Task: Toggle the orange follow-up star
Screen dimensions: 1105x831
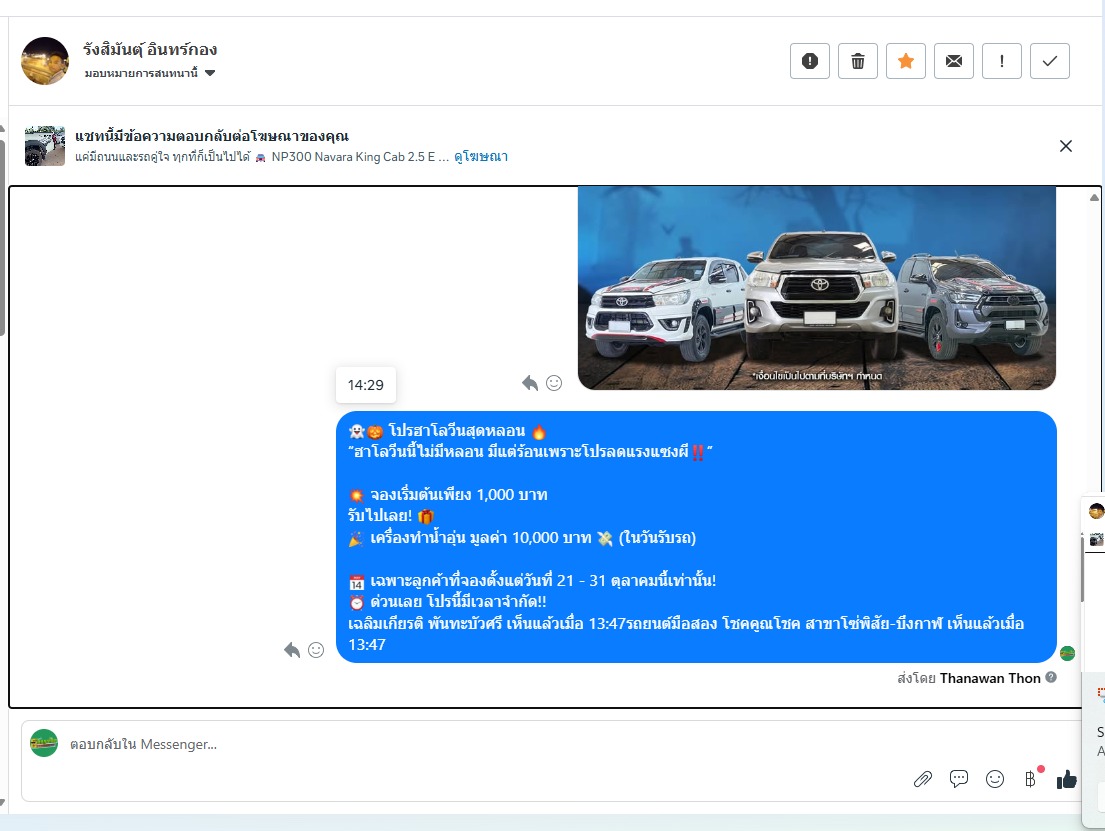Action: [905, 61]
